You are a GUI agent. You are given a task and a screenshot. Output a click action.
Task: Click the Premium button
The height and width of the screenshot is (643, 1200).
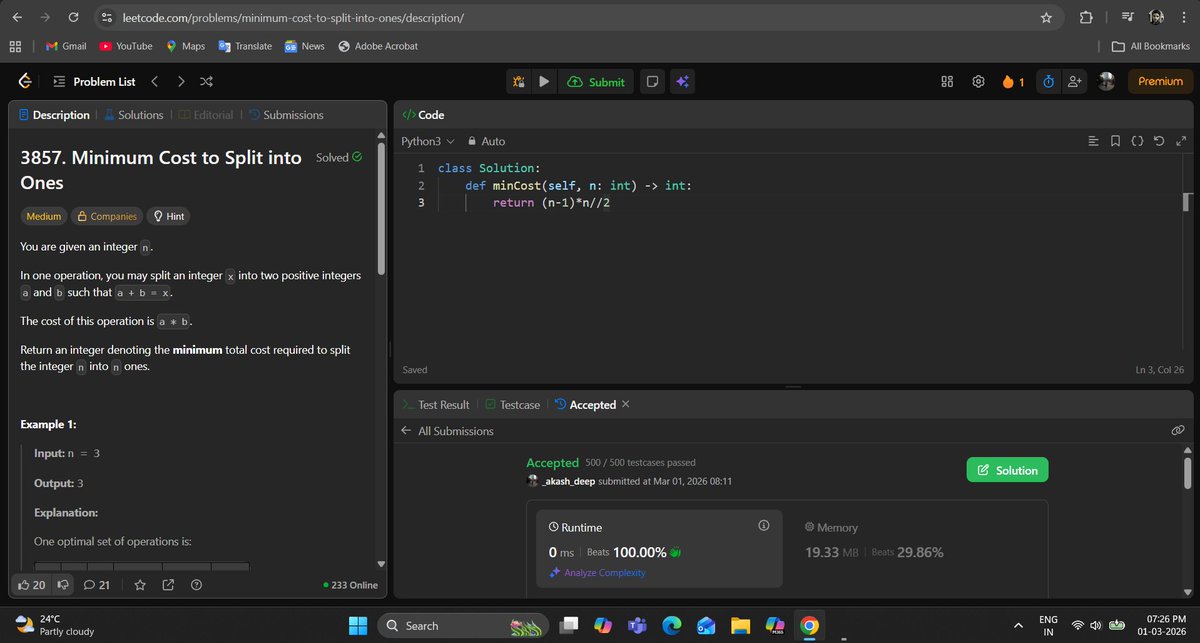[x=1160, y=82]
